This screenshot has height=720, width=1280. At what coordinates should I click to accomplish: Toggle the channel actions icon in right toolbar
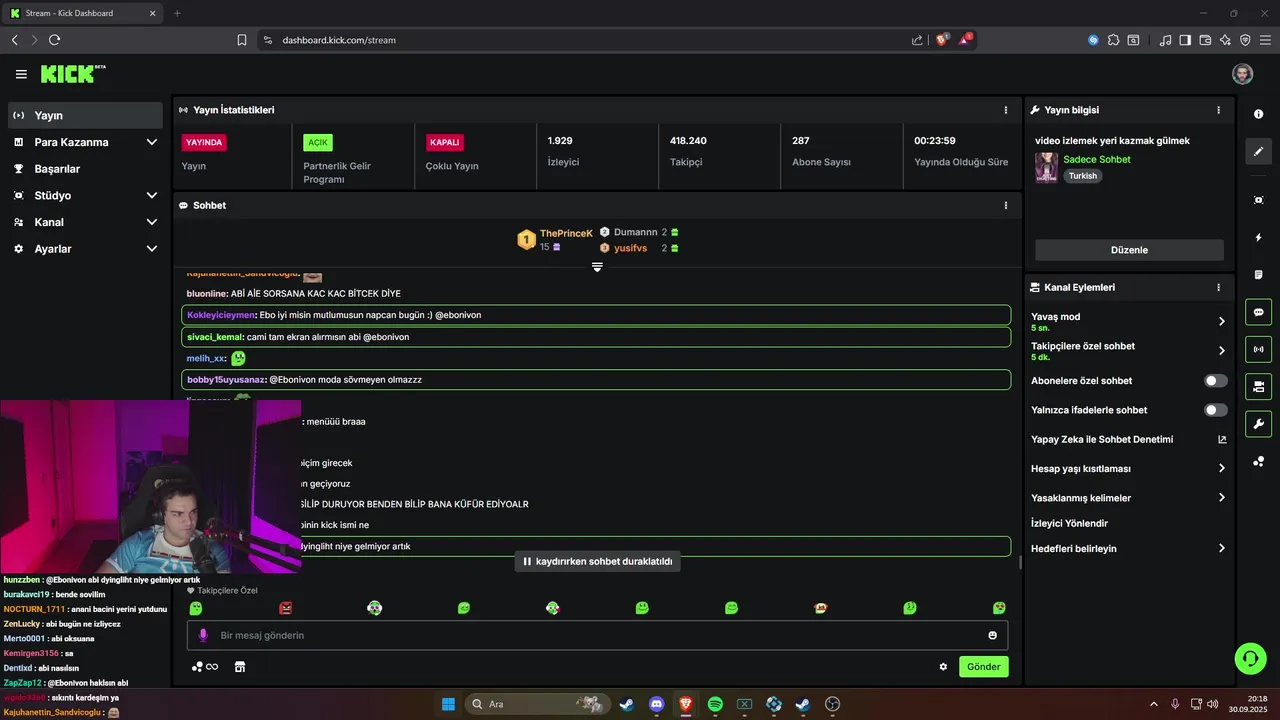[x=1258, y=386]
